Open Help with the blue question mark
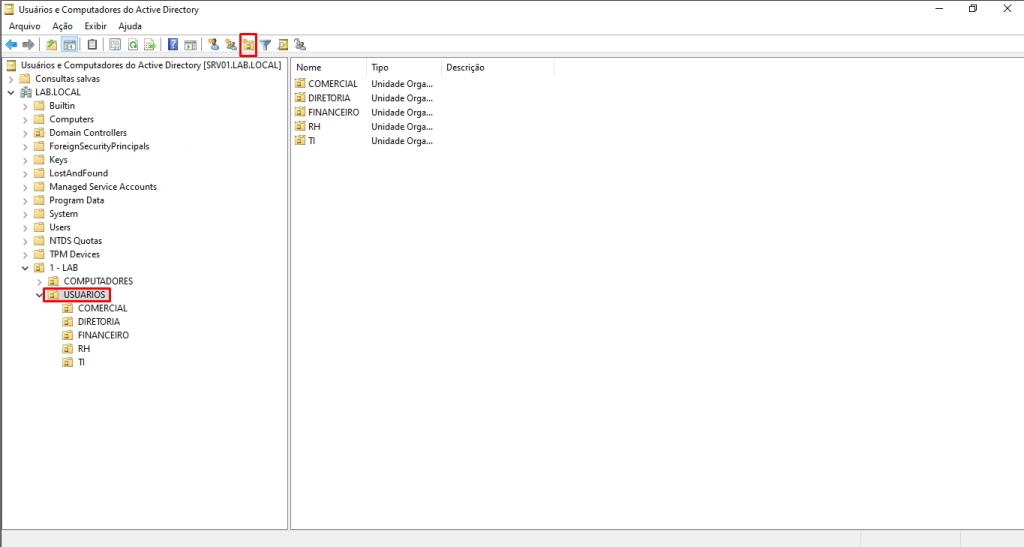Viewport: 1024px width, 547px height. pyautogui.click(x=173, y=44)
